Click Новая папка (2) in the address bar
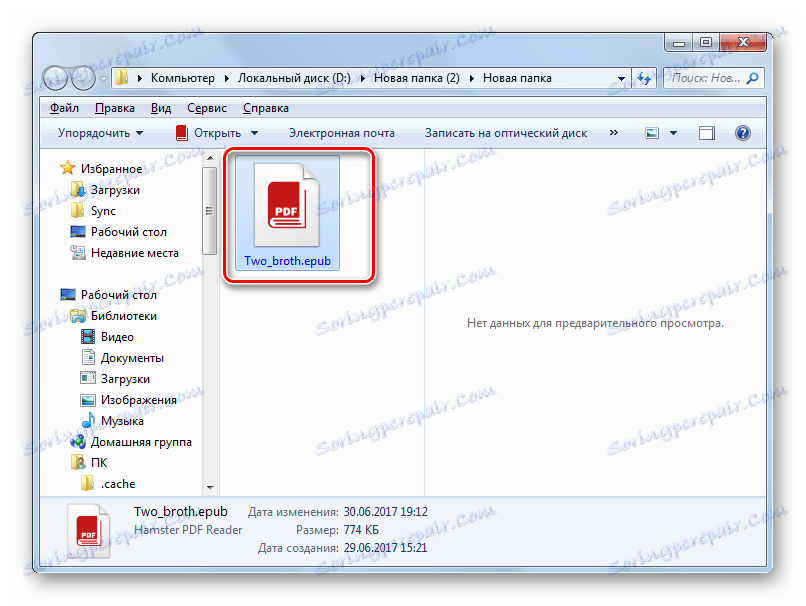806x606 pixels. coord(417,78)
